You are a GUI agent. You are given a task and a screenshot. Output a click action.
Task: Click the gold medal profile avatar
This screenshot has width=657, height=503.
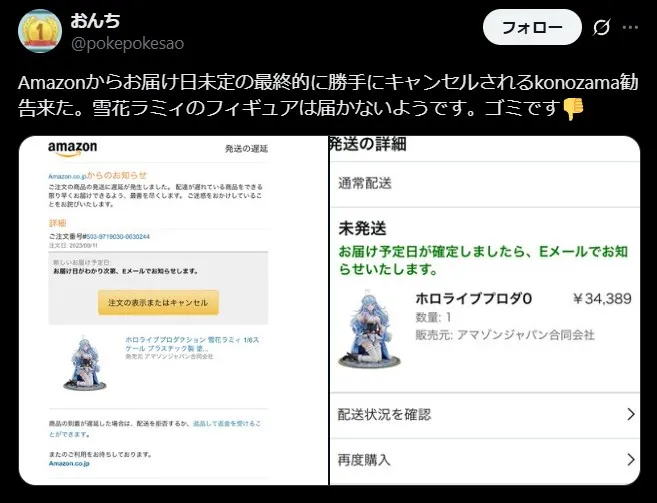tap(40, 31)
